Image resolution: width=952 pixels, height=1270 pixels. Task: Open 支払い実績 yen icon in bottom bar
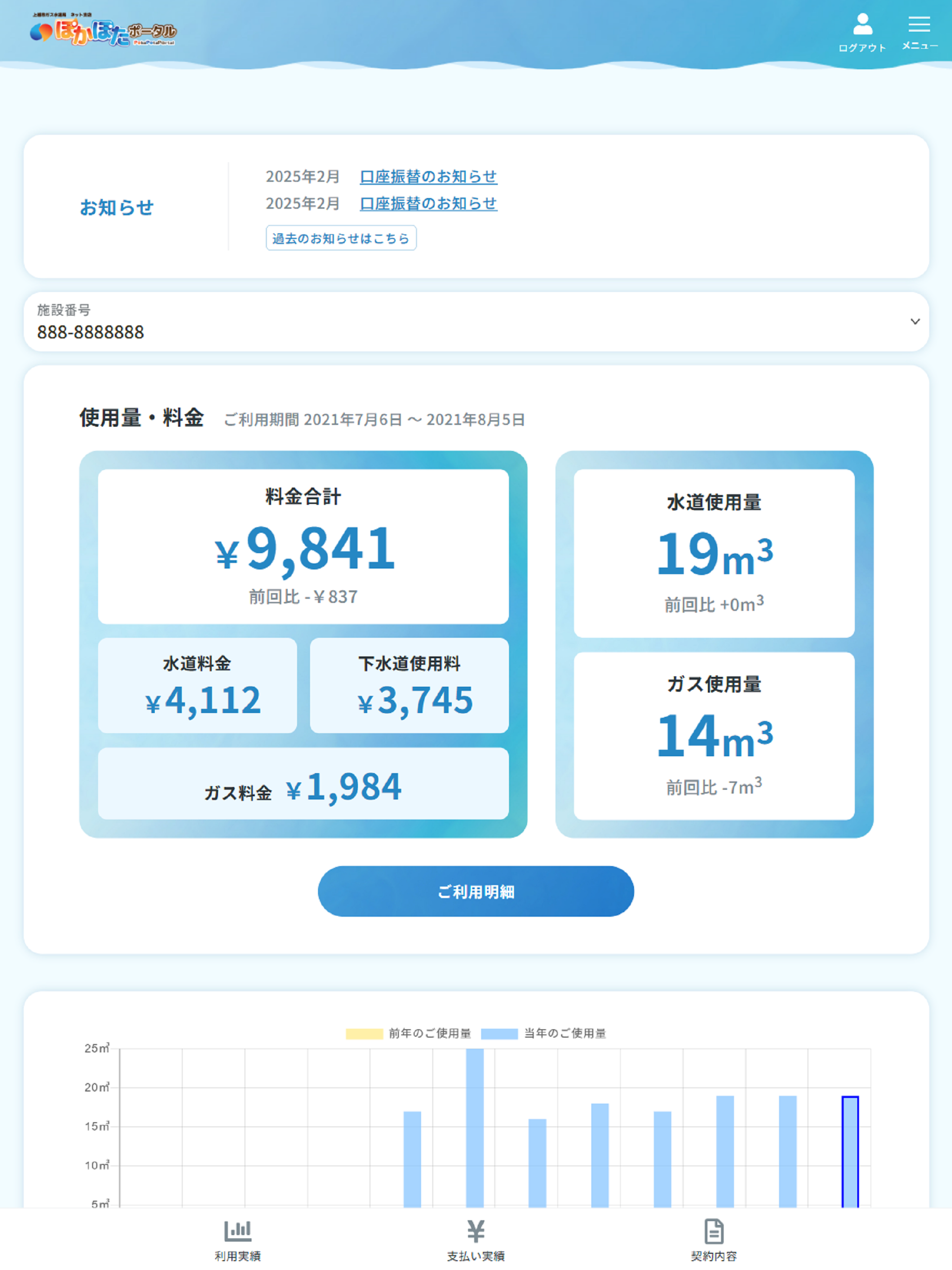point(476,1231)
